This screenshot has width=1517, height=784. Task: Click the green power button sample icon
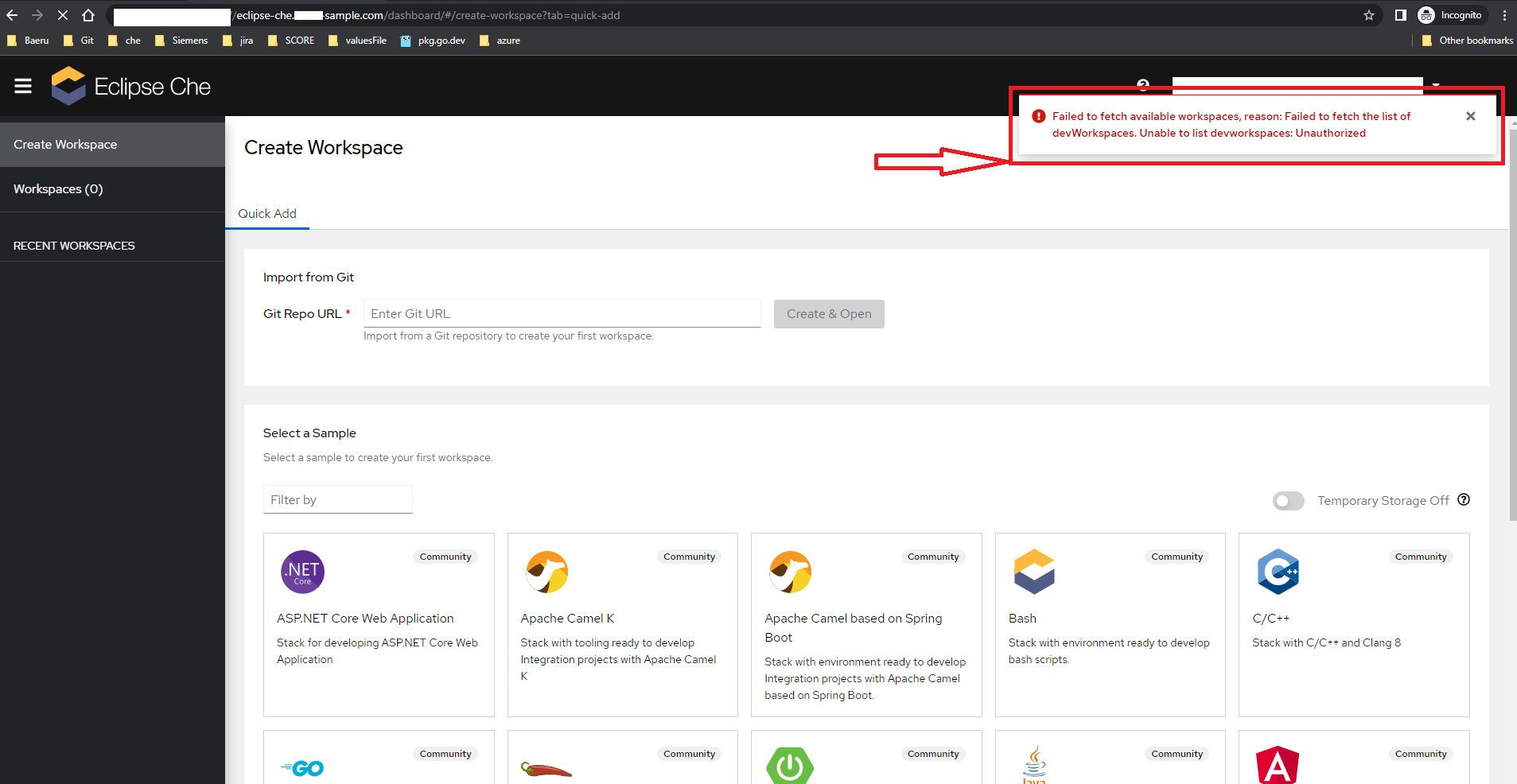point(790,766)
